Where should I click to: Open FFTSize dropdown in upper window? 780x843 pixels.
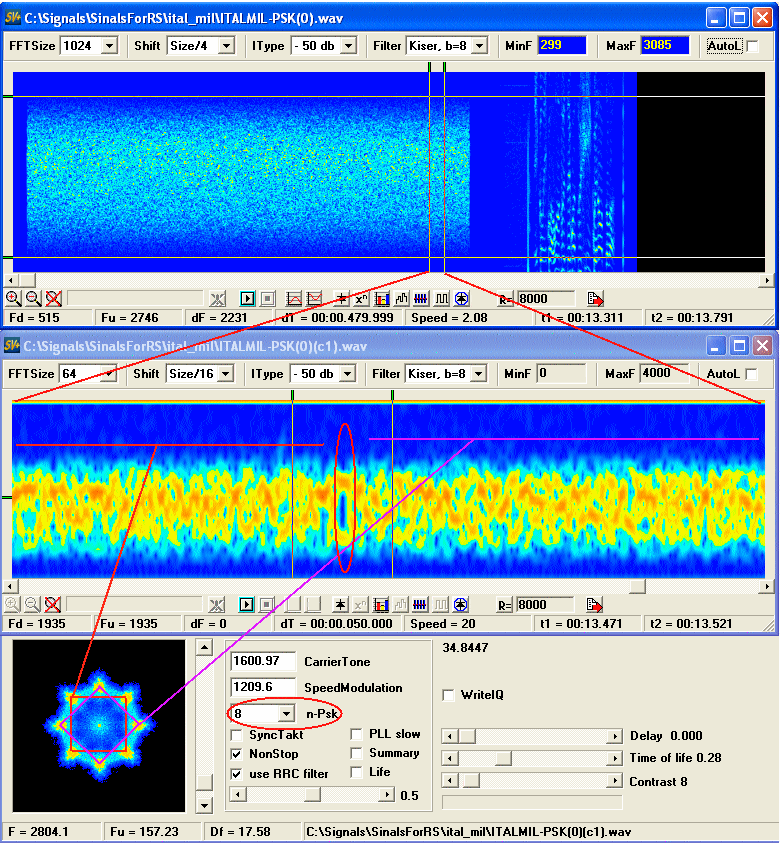pyautogui.click(x=109, y=45)
